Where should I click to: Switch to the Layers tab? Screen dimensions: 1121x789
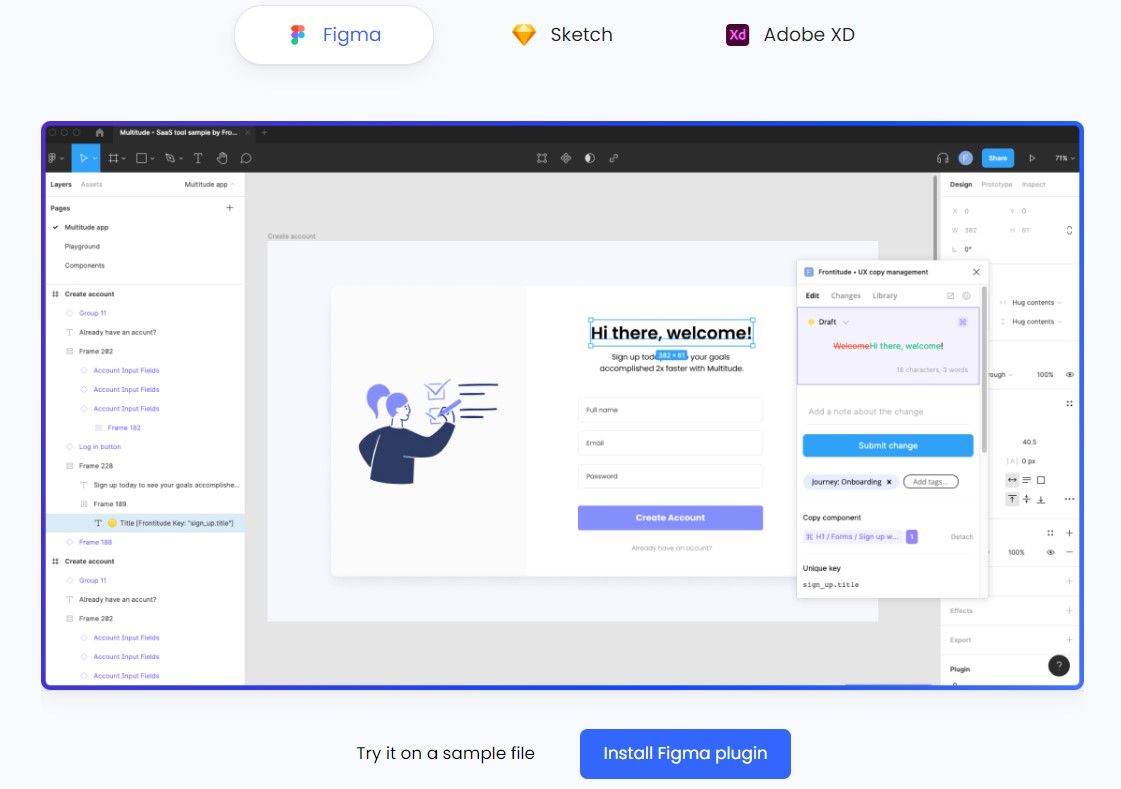coord(61,184)
